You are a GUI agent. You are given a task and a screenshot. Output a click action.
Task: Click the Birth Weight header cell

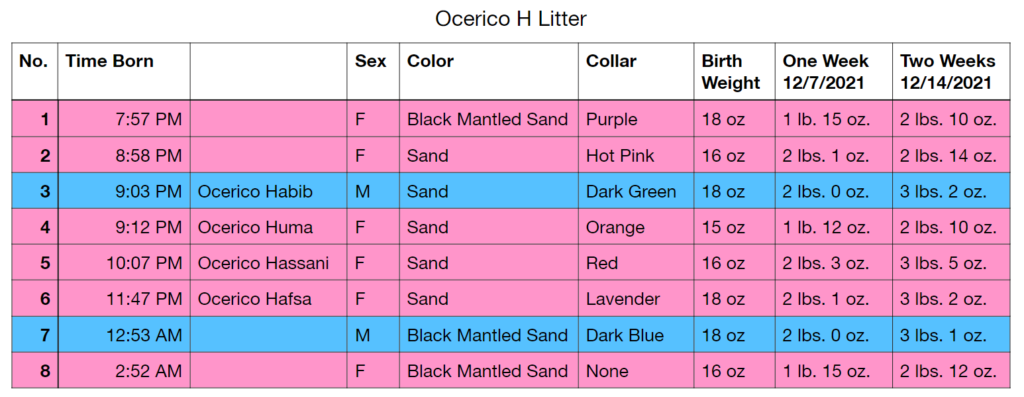[735, 72]
